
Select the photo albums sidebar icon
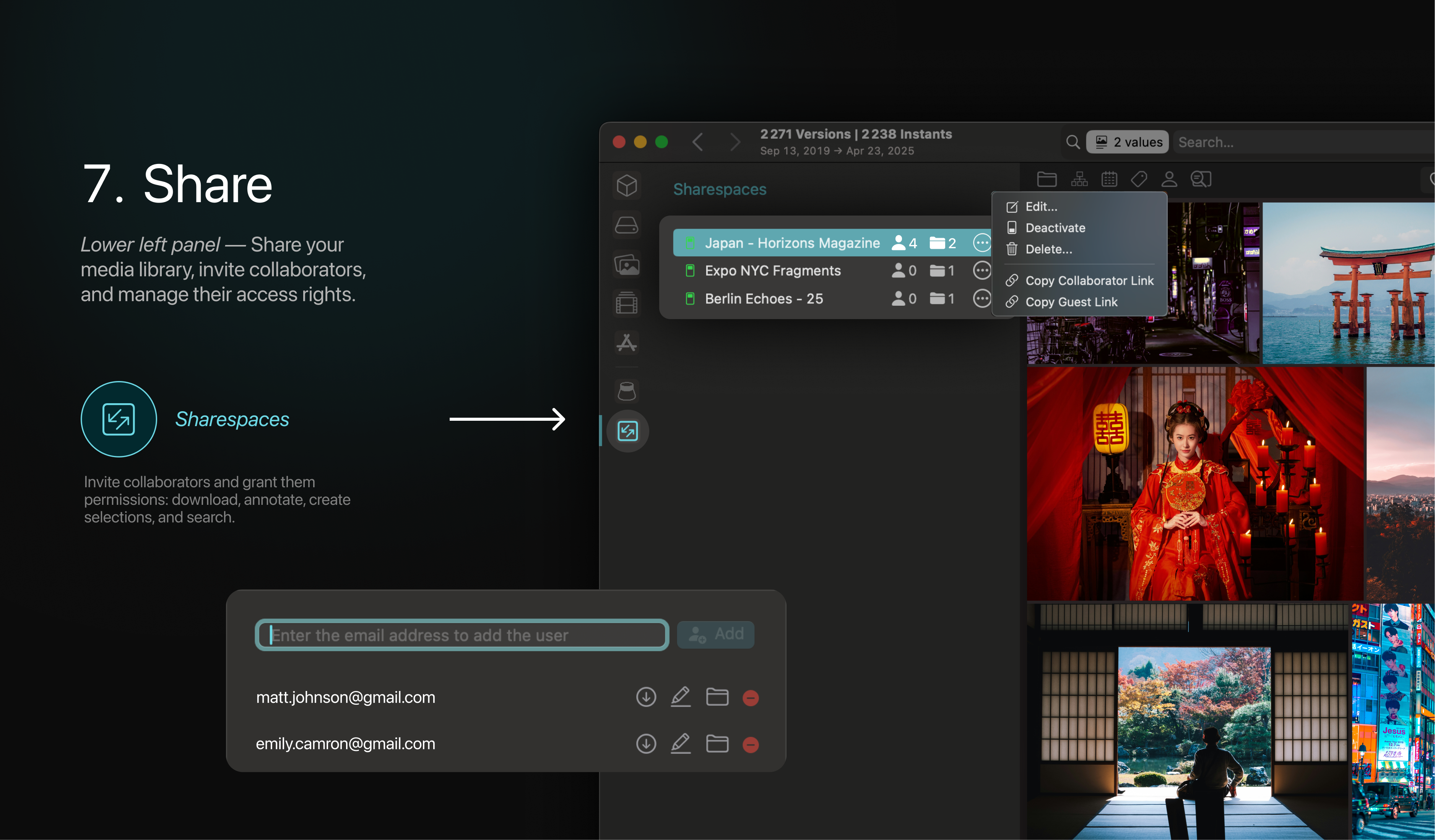tap(626, 264)
